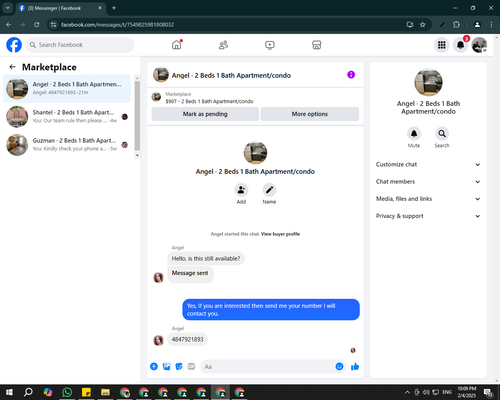Mute conversation with the bell icon
500x400 pixels.
click(x=414, y=134)
